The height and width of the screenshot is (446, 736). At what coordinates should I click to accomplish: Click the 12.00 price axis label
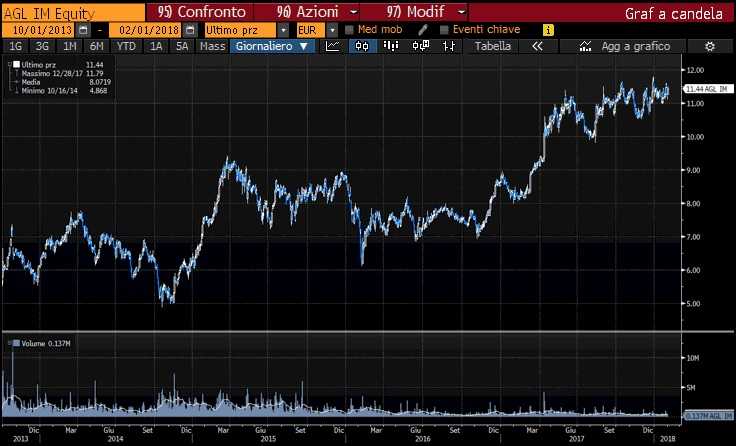click(x=695, y=70)
